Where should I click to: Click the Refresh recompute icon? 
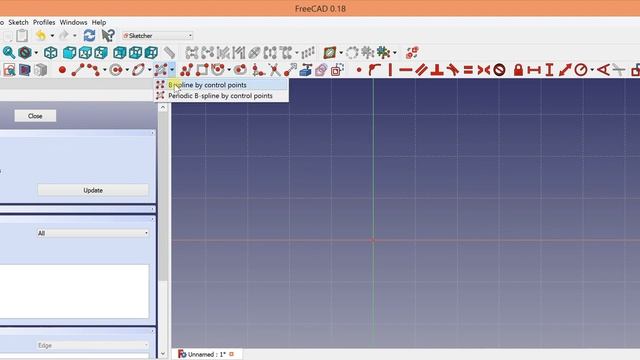[89, 36]
